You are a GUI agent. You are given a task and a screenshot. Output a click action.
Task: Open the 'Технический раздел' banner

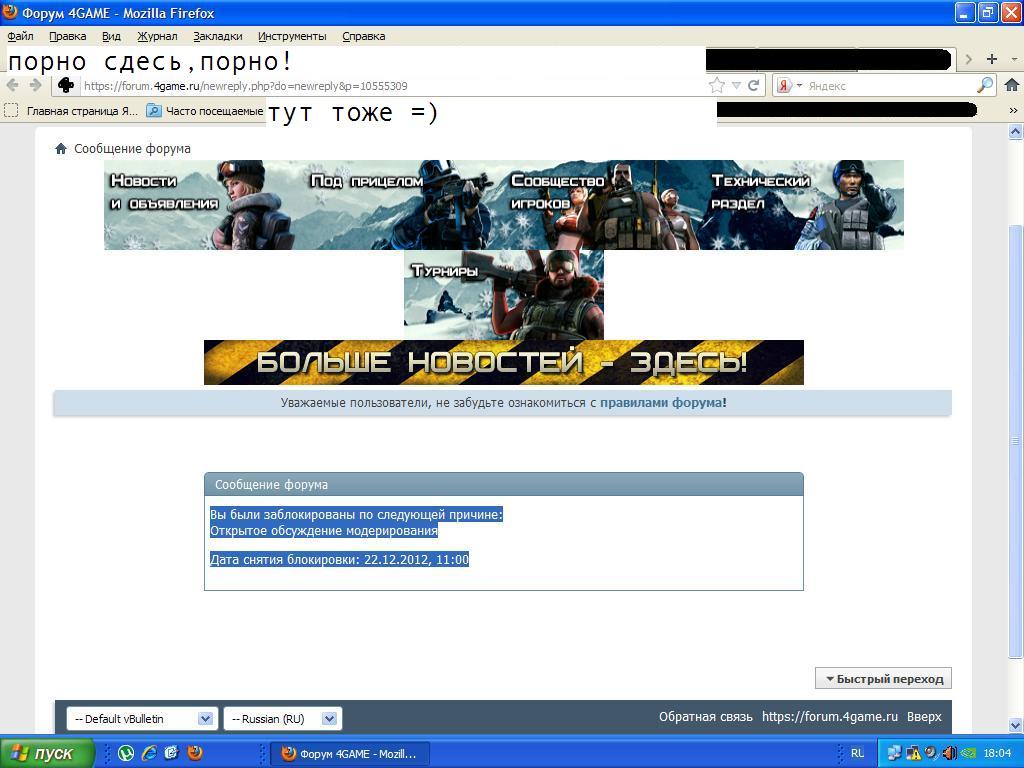pyautogui.click(x=804, y=205)
